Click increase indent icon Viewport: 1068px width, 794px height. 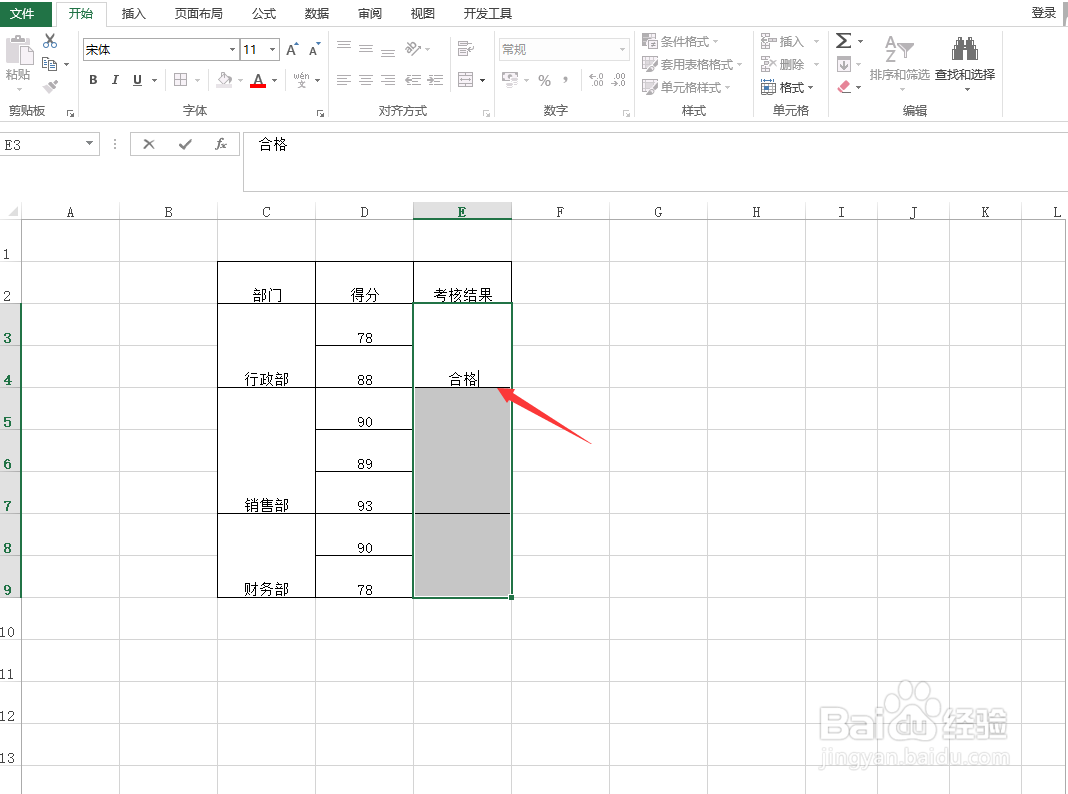coord(435,80)
